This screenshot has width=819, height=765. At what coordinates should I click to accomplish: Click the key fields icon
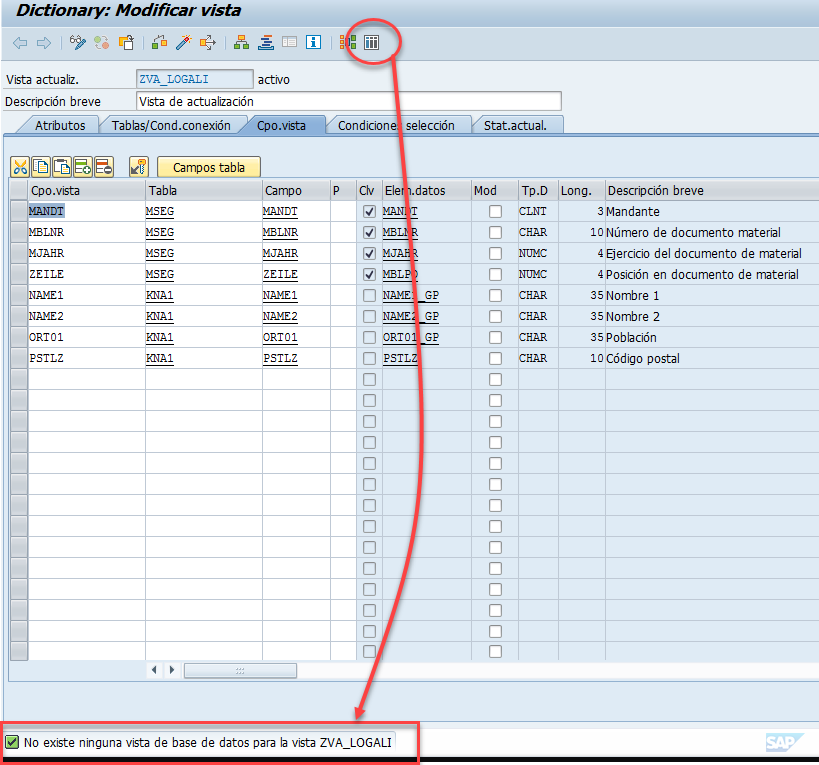(x=139, y=167)
